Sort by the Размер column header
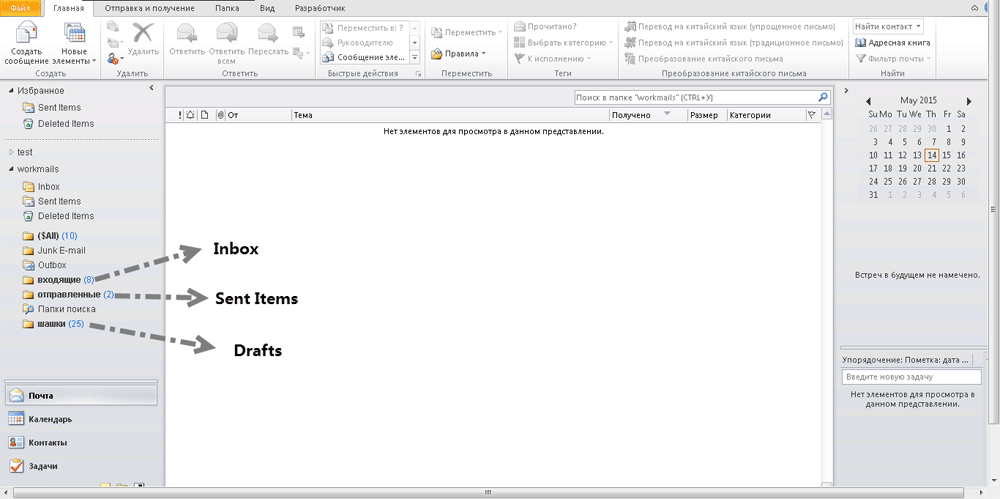1000x499 pixels. click(x=707, y=115)
